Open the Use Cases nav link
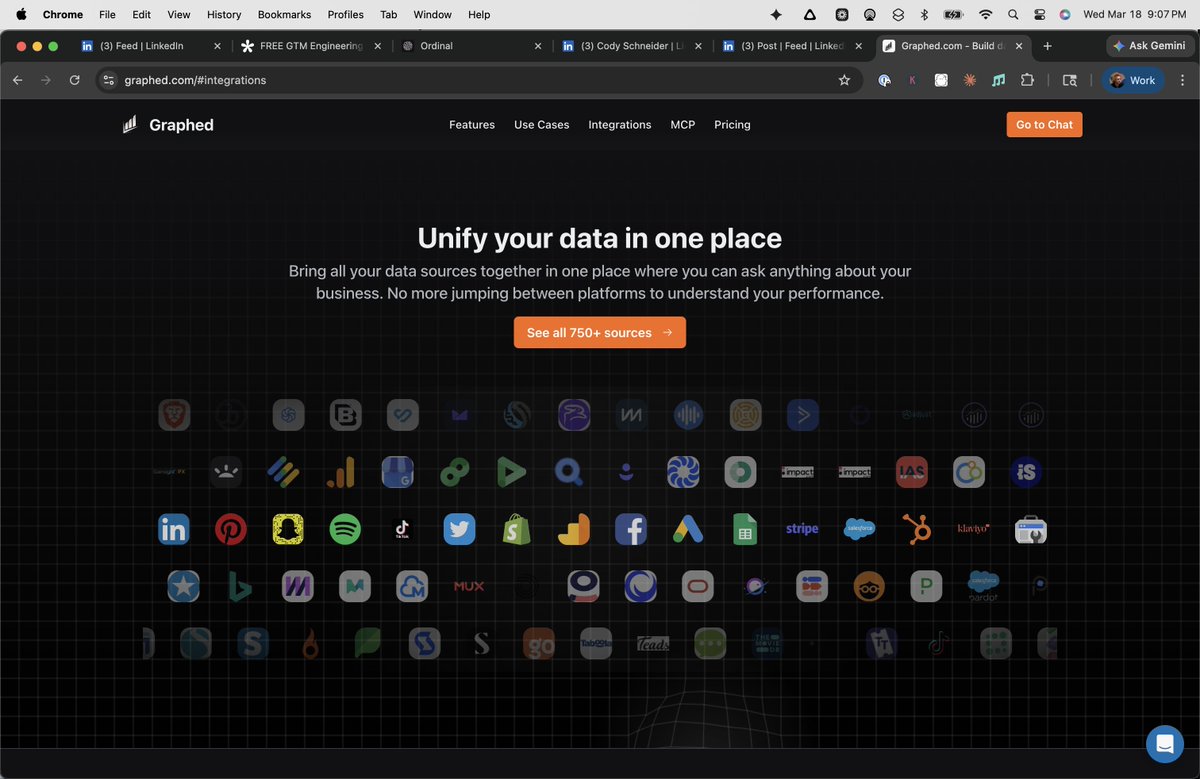1200x779 pixels. pyautogui.click(x=541, y=125)
